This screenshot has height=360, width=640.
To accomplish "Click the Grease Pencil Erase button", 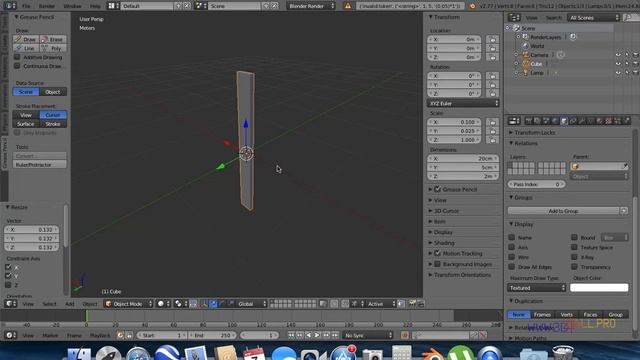I will pyautogui.click(x=53, y=39).
